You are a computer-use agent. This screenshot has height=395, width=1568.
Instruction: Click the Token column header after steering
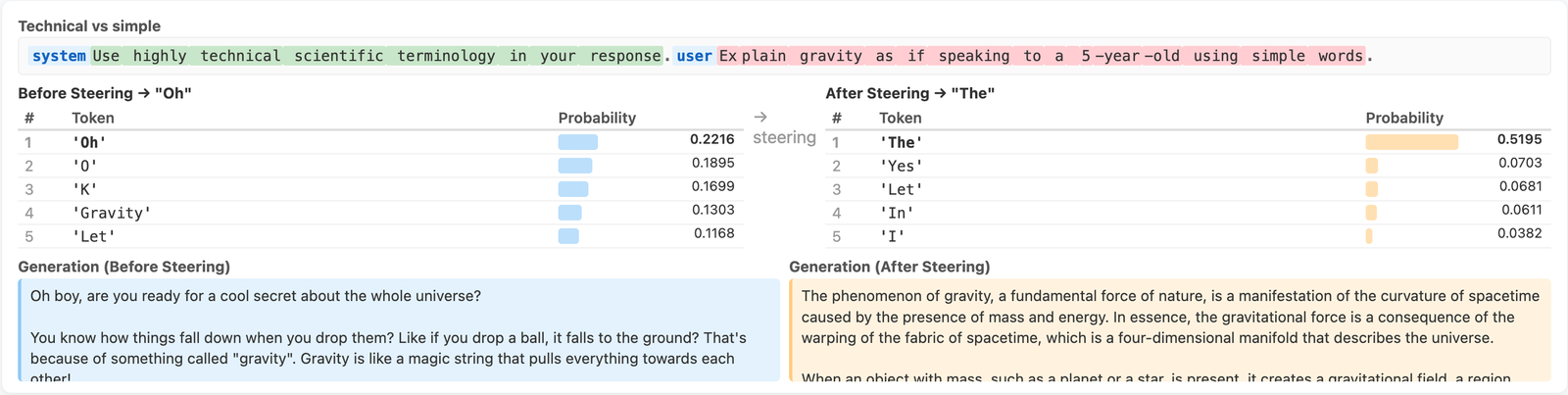pyautogui.click(x=900, y=118)
